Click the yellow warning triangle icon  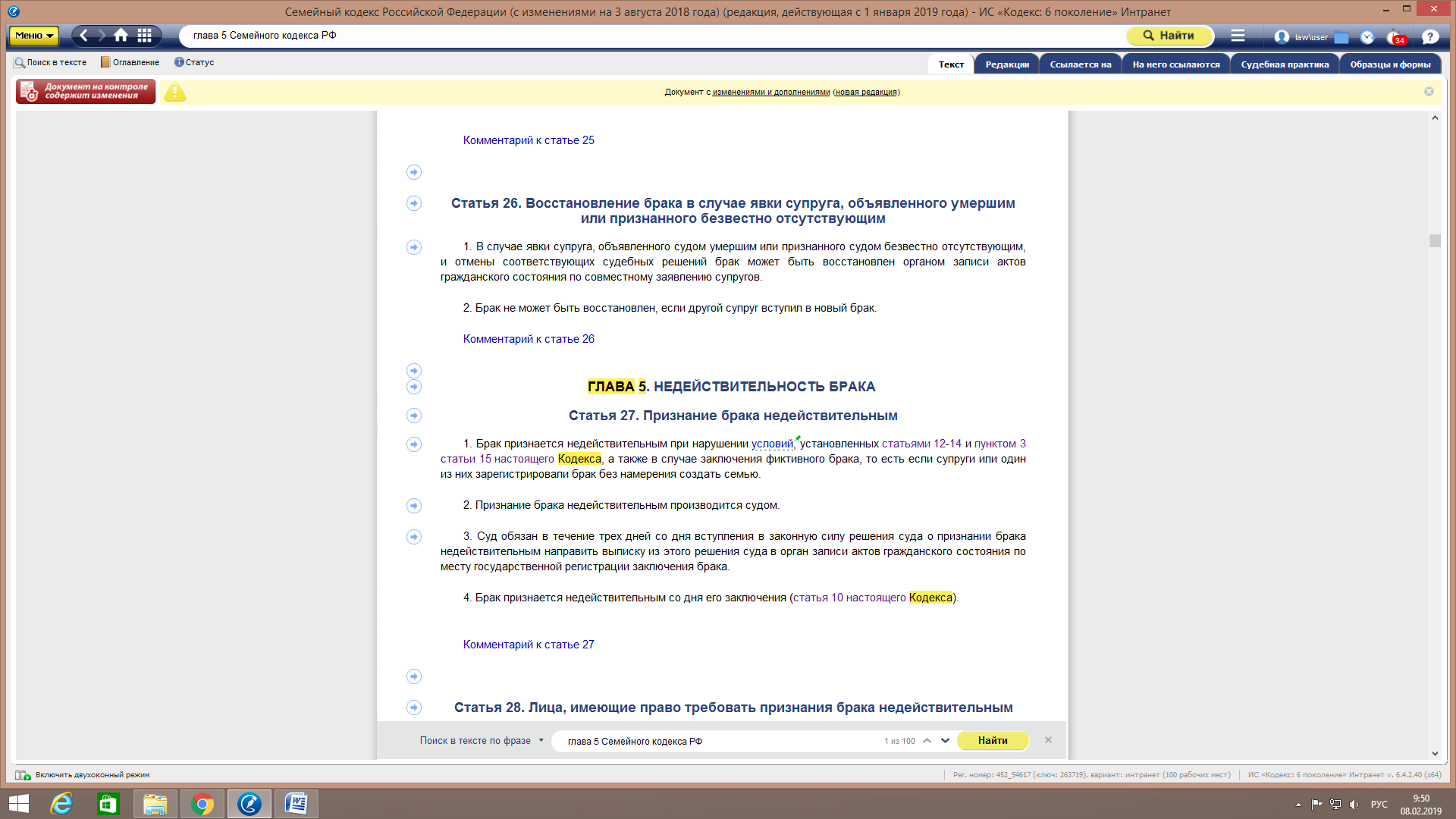175,92
